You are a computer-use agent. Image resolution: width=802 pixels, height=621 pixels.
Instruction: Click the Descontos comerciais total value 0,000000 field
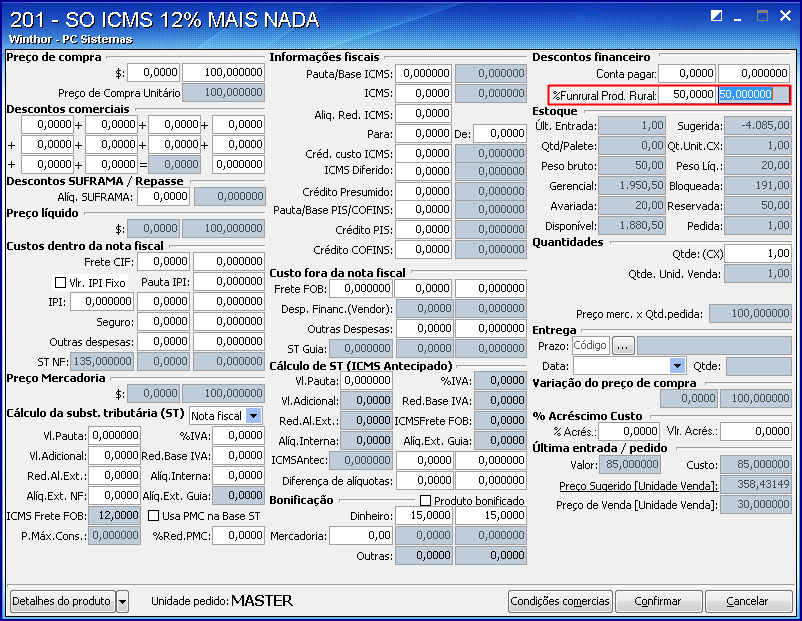pyautogui.click(x=238, y=164)
